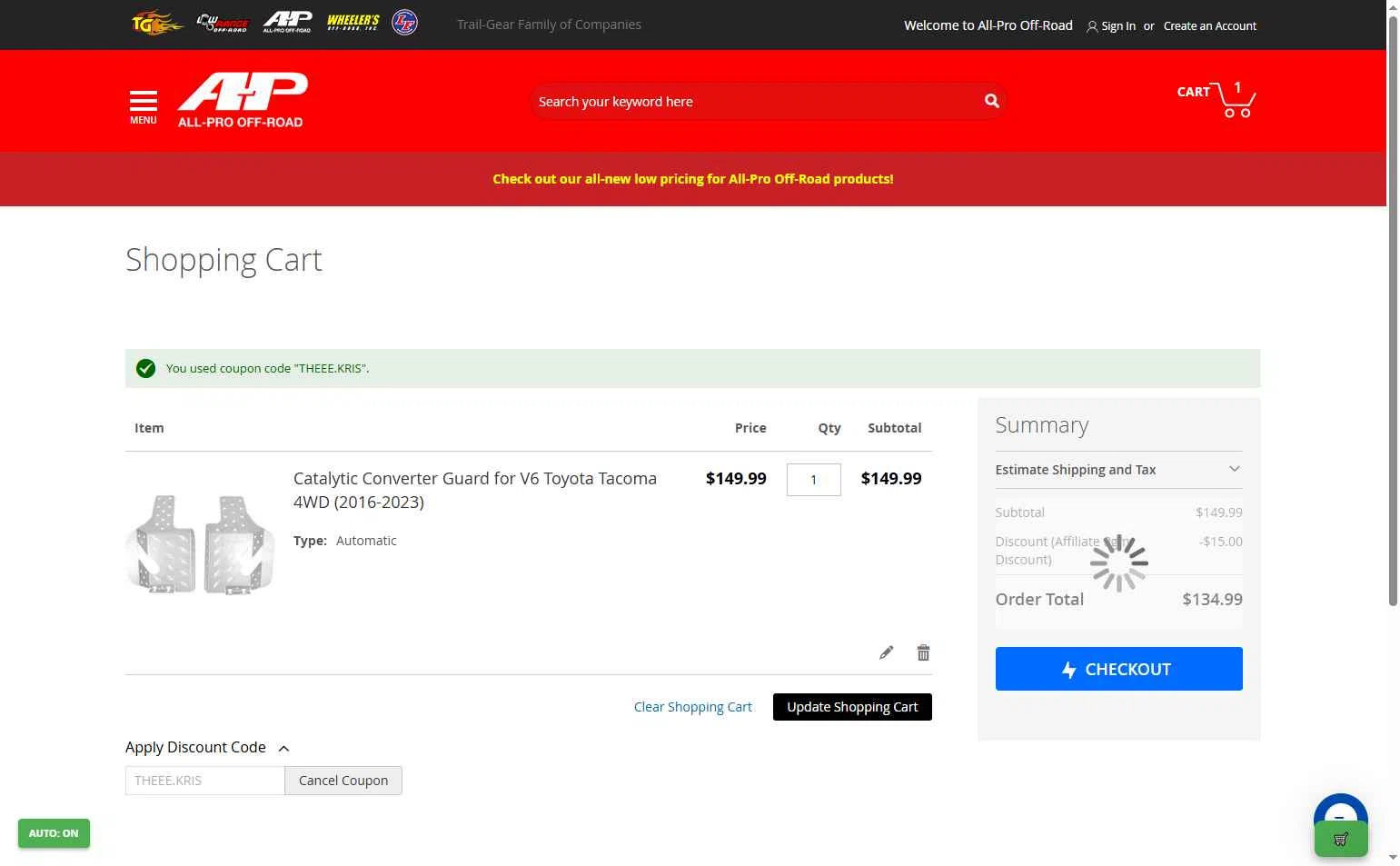Edit cart item with pencil icon
The width and height of the screenshot is (1400, 866).
pos(887,652)
